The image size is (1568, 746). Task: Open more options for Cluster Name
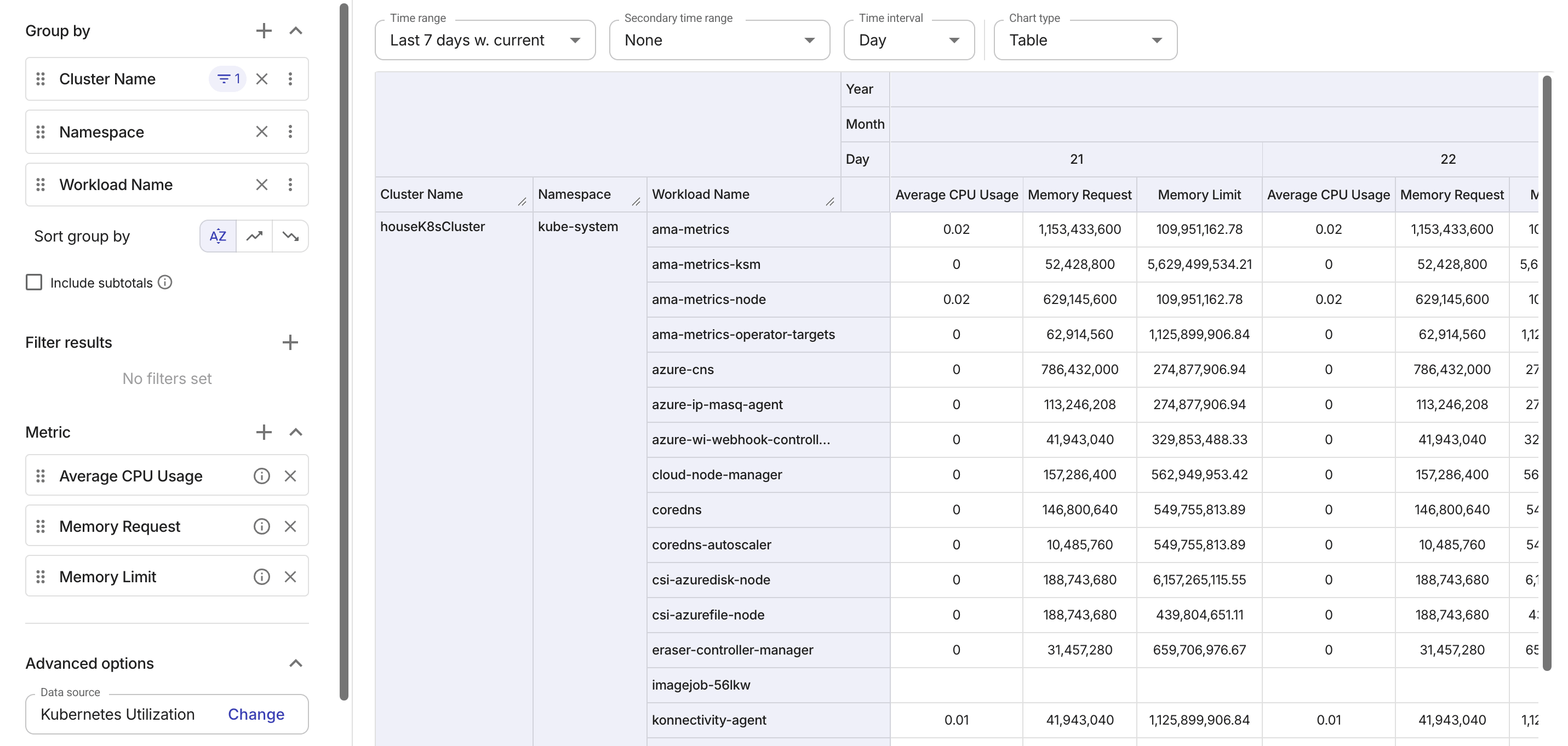[290, 79]
